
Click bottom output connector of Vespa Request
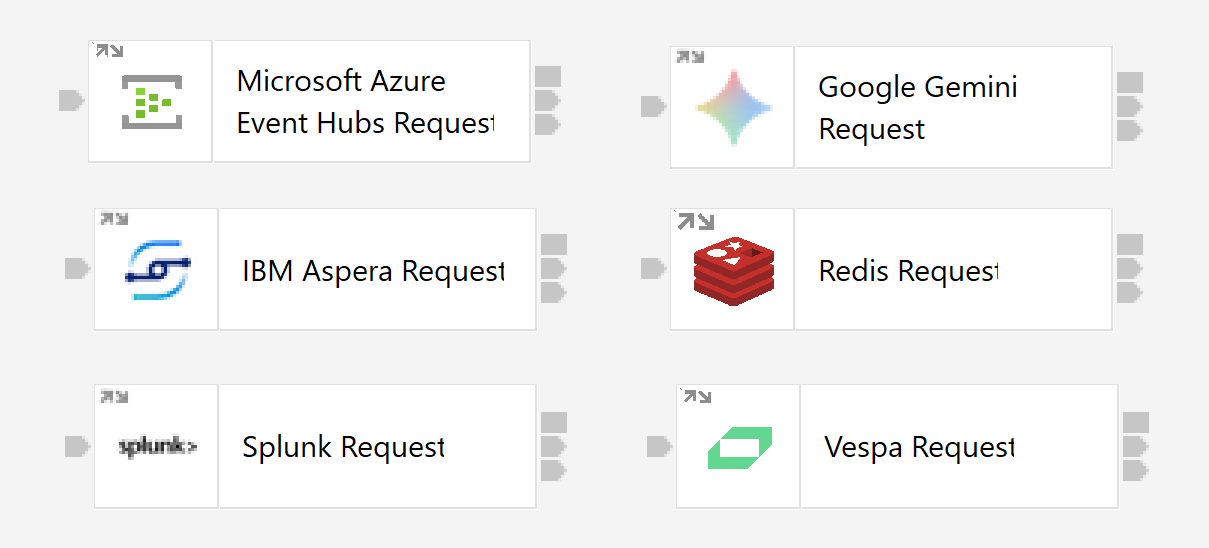[x=1135, y=470]
